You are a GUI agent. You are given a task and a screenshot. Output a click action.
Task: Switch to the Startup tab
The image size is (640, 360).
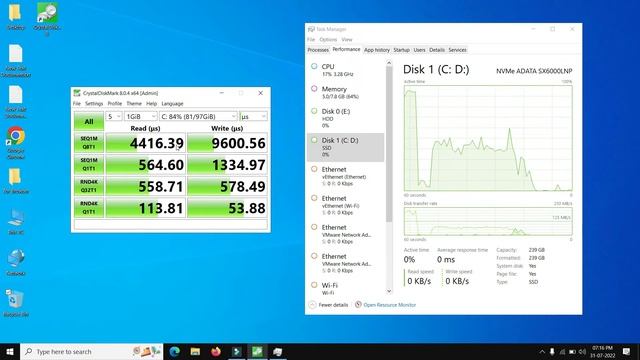pyautogui.click(x=401, y=50)
